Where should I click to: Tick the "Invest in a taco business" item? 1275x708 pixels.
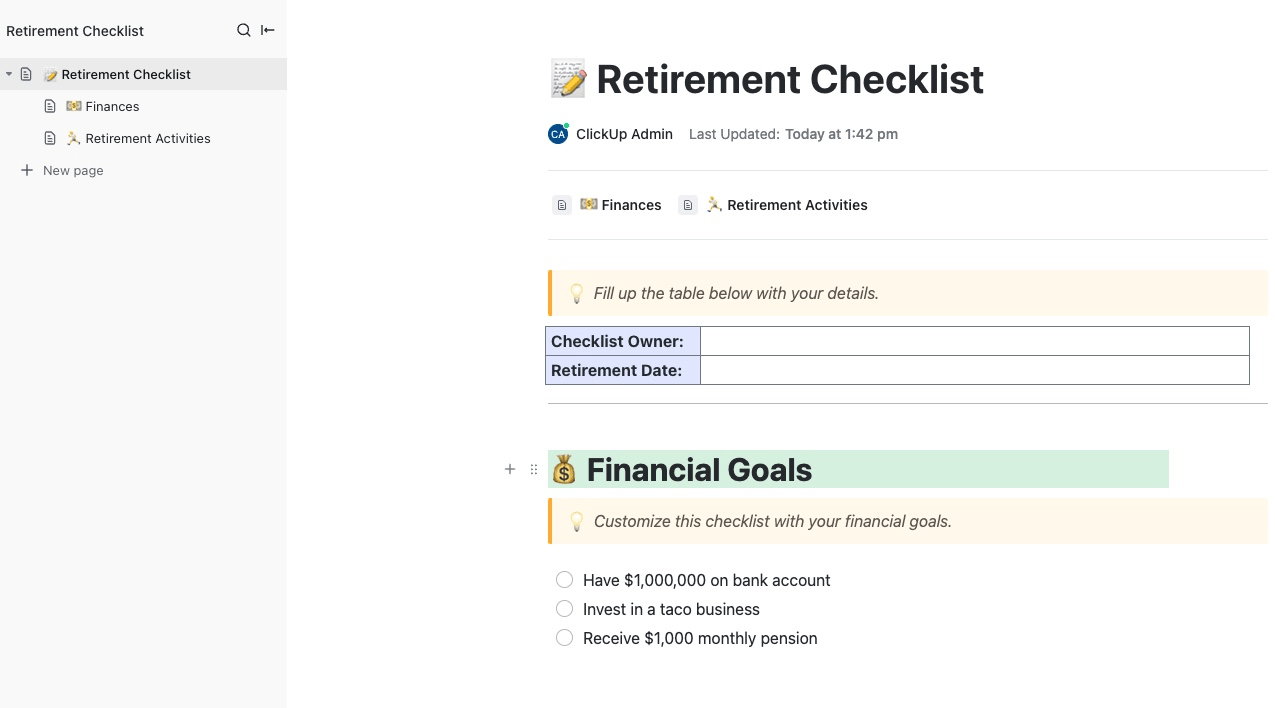click(565, 609)
